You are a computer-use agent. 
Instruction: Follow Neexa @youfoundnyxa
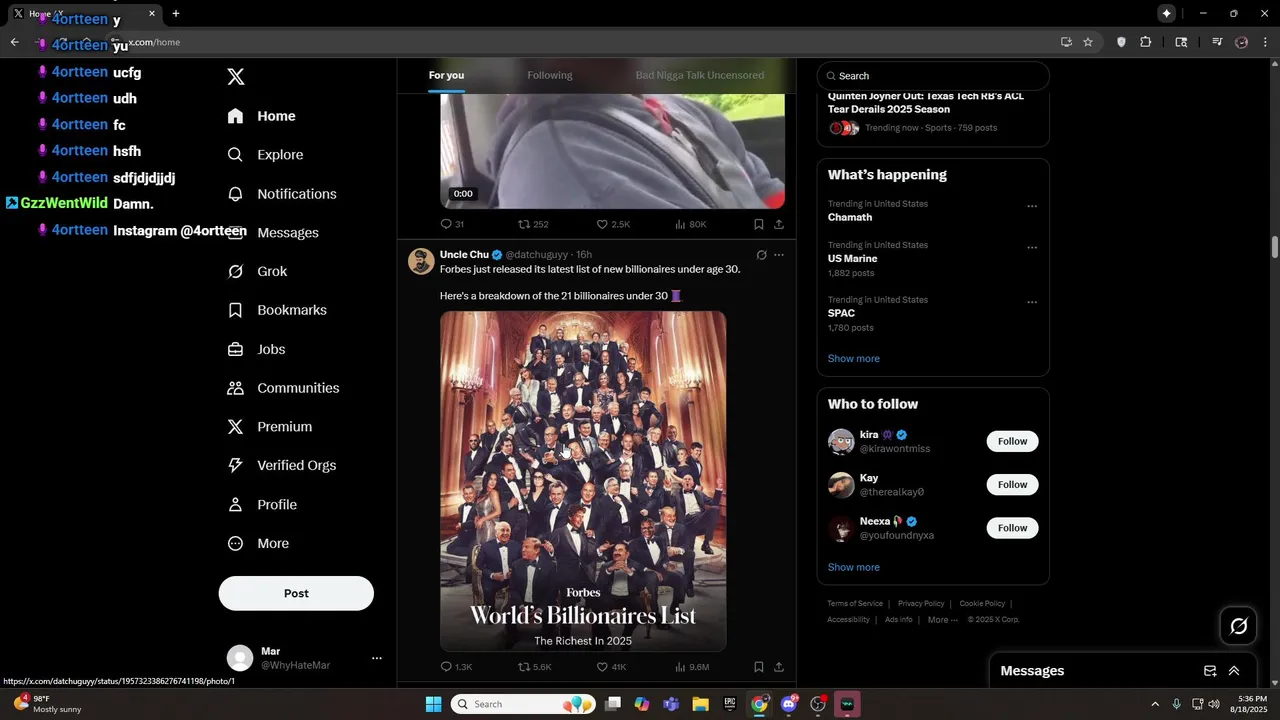[x=1012, y=528]
